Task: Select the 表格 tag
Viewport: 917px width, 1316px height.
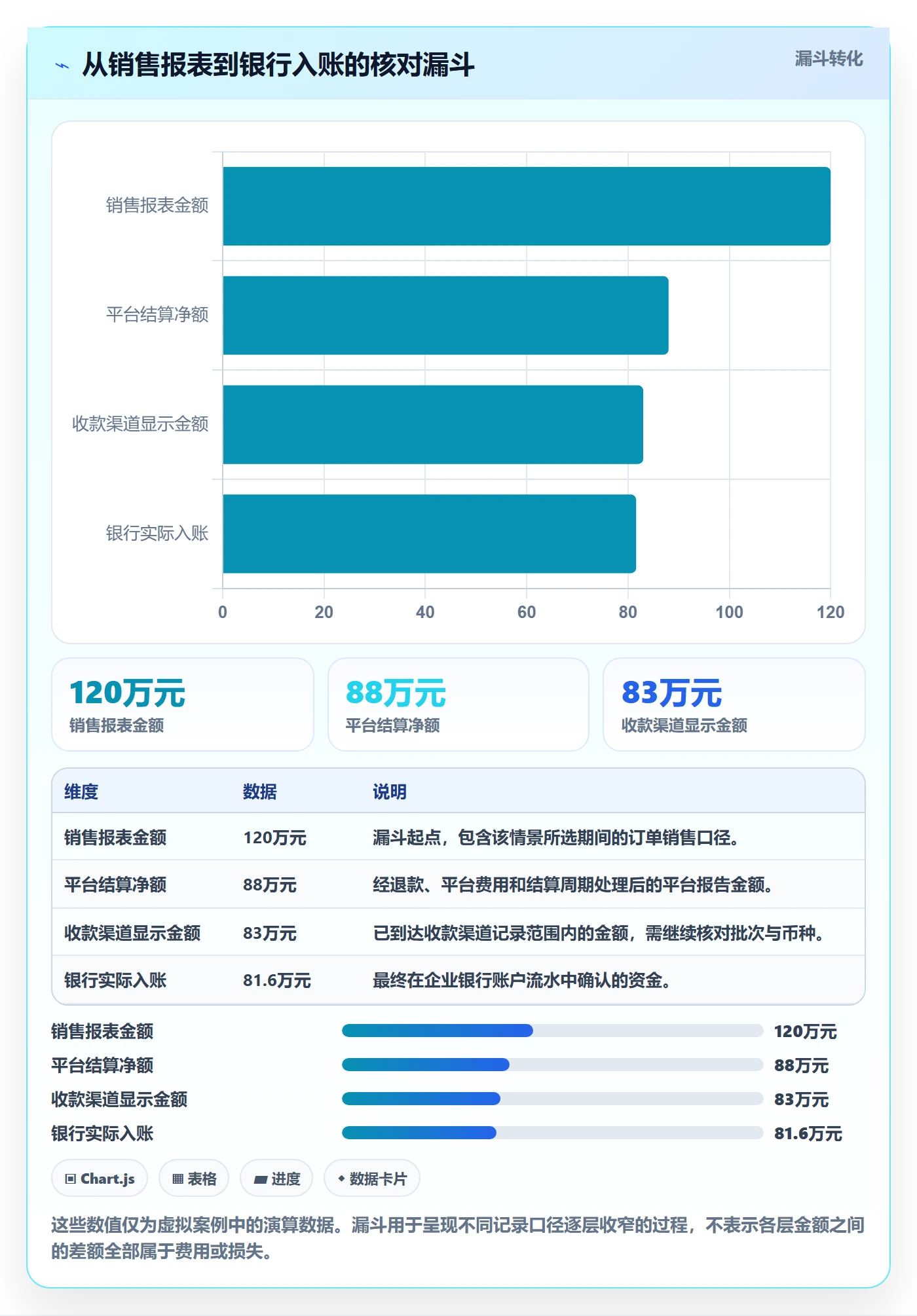Action: coord(194,1179)
